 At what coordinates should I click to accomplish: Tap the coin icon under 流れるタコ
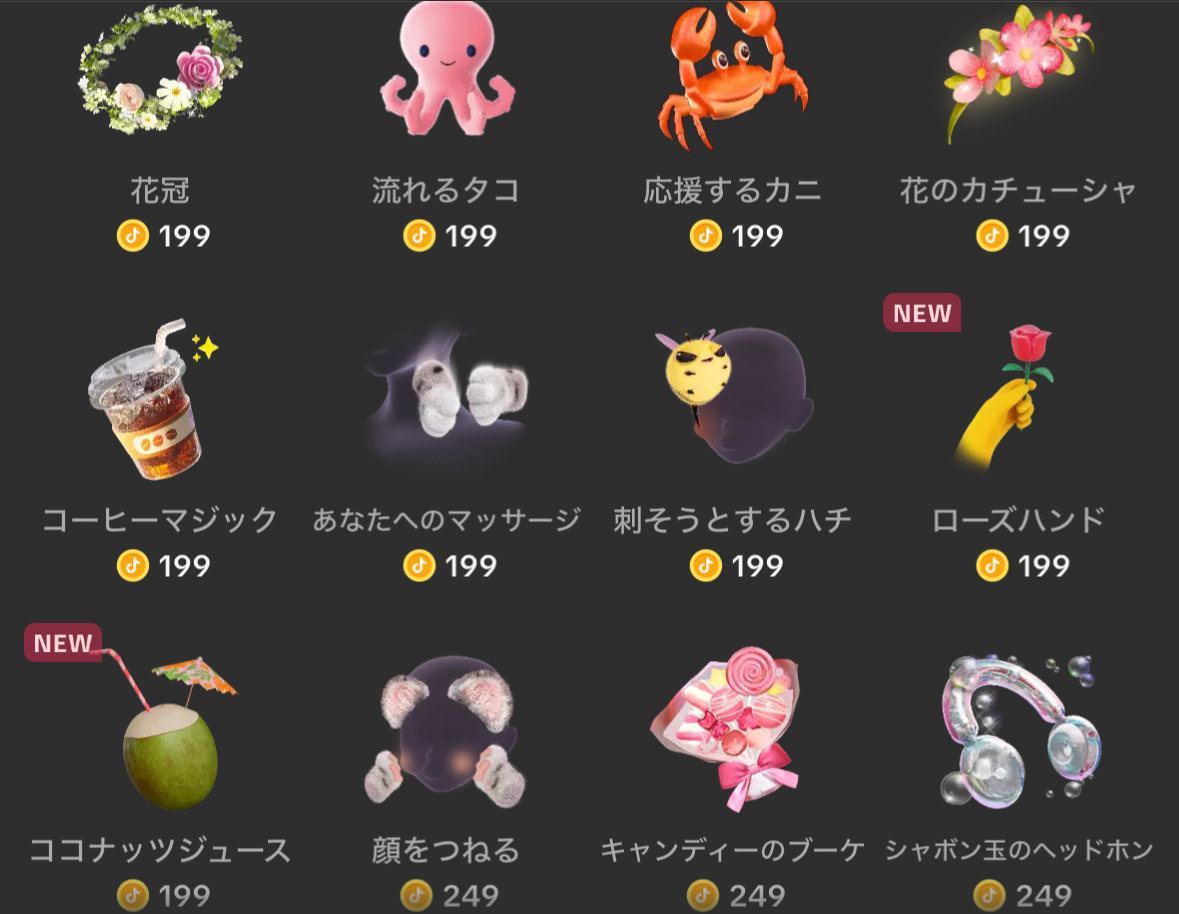[x=419, y=236]
